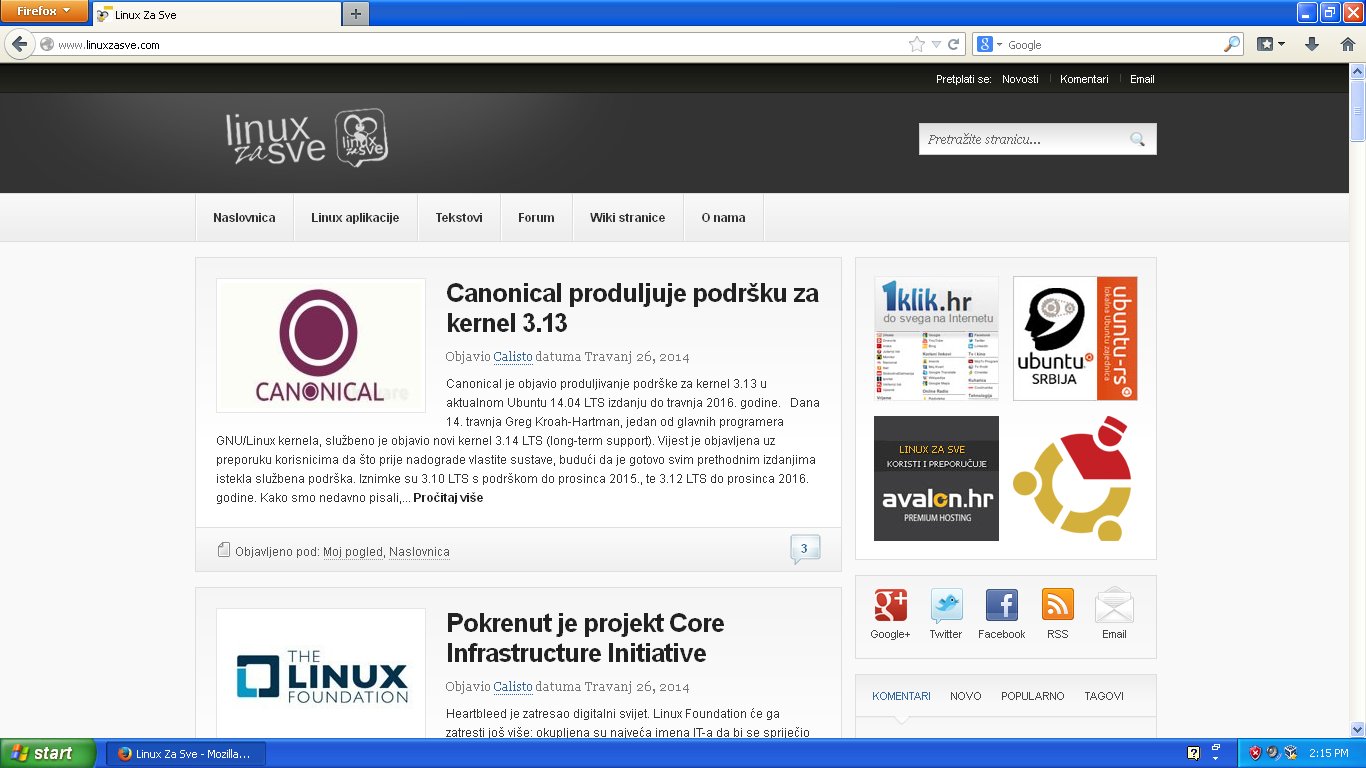Click the Email envelope icon
The width and height of the screenshot is (1366, 768).
click(x=1114, y=605)
